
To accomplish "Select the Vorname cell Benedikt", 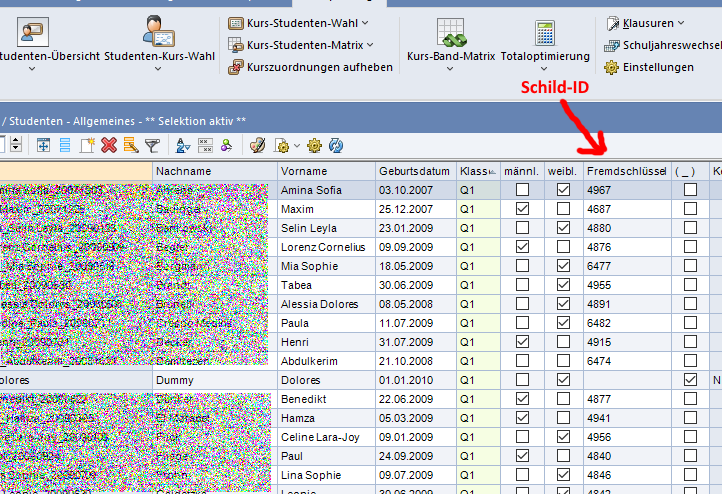I will pos(326,399).
